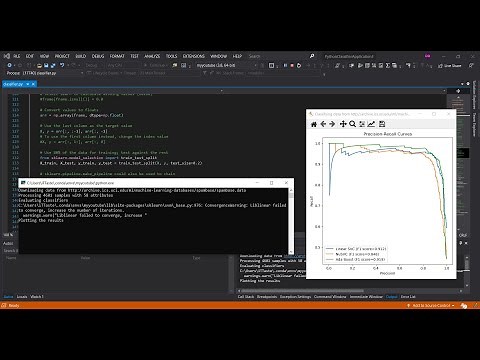The image size is (480, 360).
Task: Click the Live Share button
Action: (450, 66)
